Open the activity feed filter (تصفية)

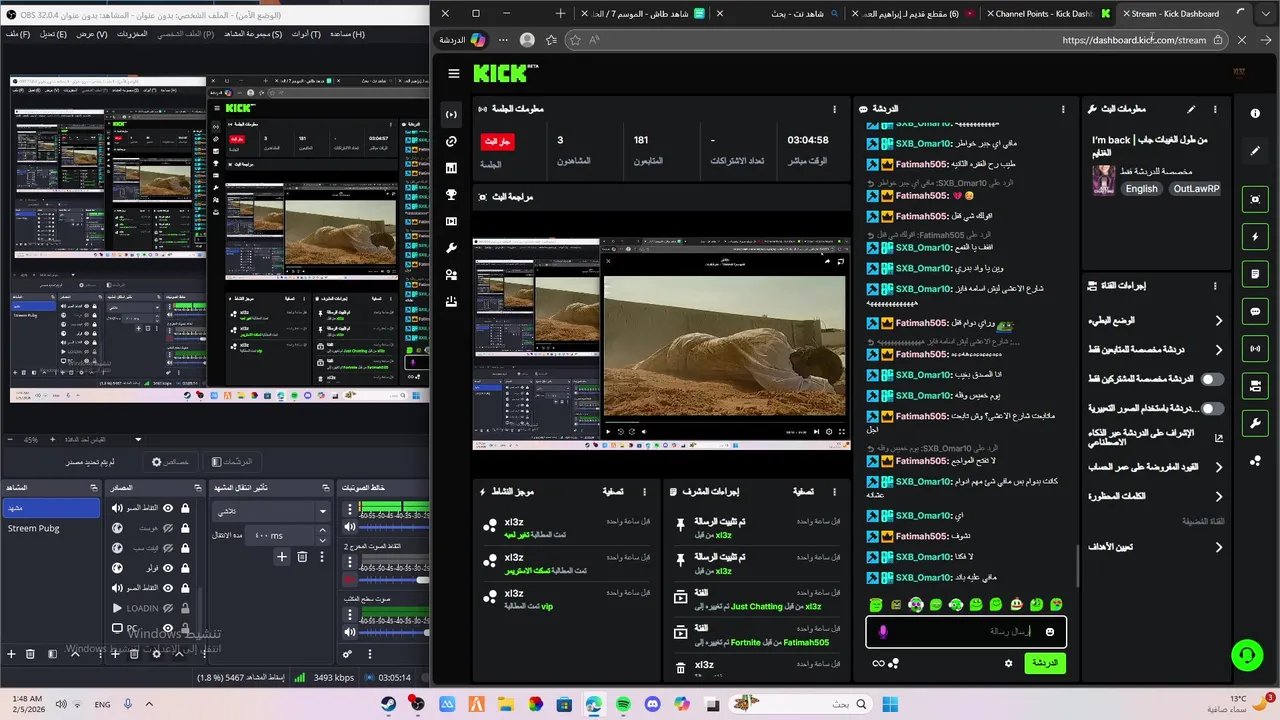613,492
